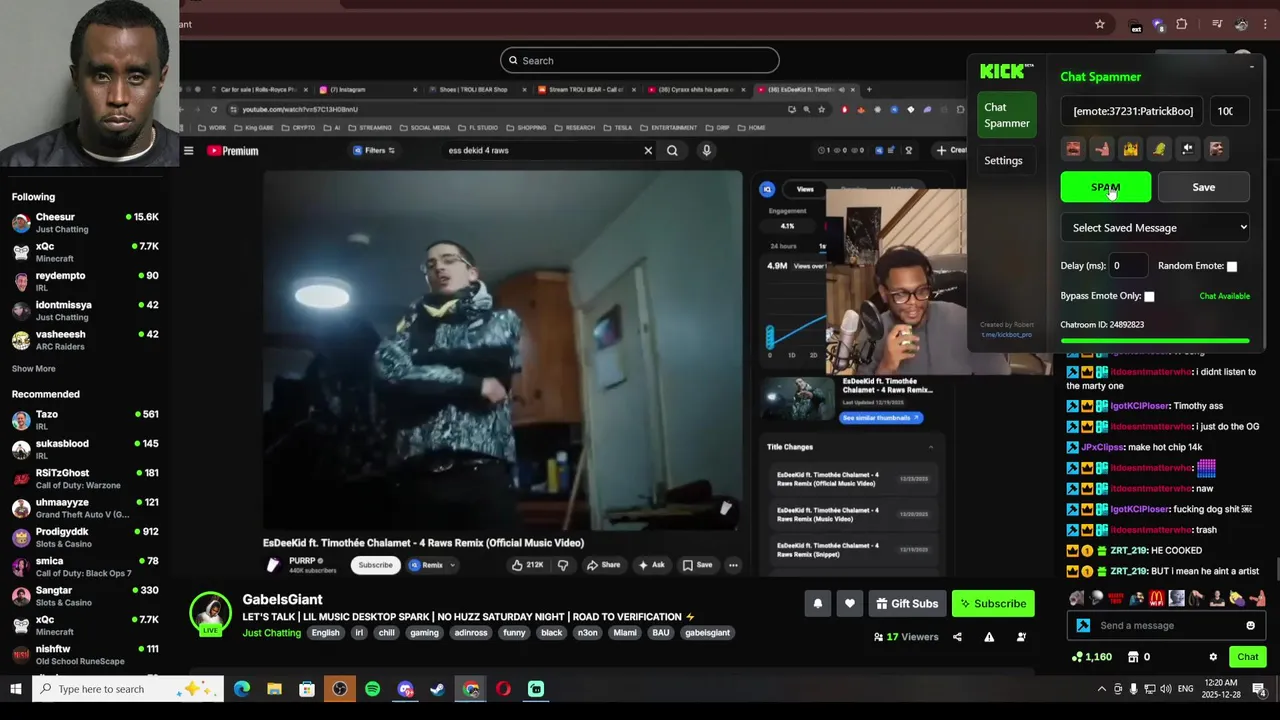This screenshot has width=1280, height=720.
Task: Click the green Subscribe button on Kick
Action: click(992, 604)
